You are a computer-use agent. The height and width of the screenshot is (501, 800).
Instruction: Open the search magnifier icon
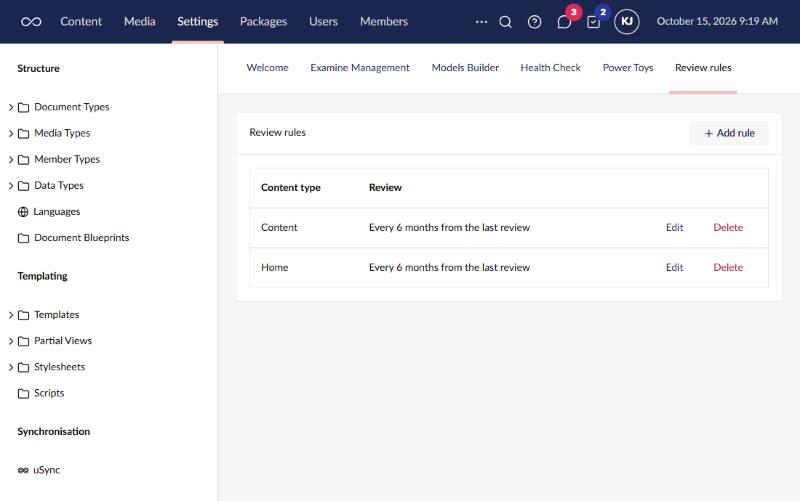[505, 21]
